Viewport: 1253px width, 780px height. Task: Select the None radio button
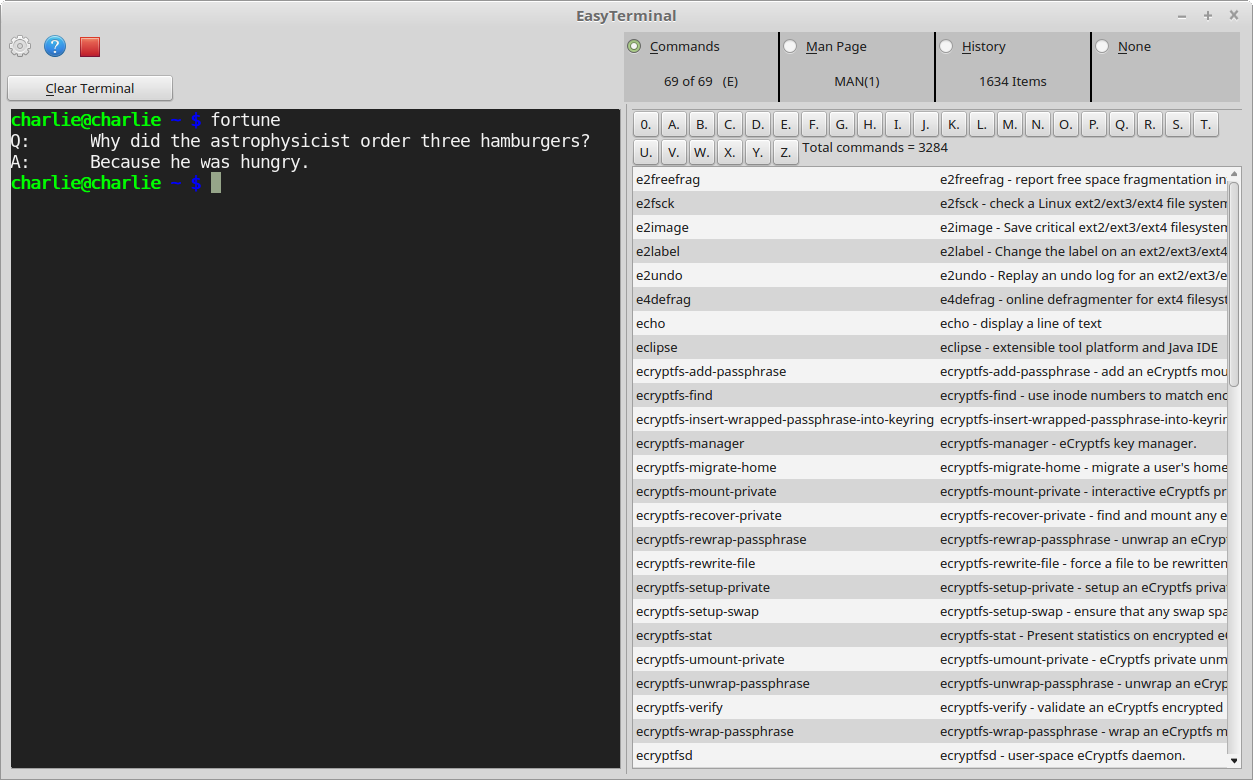tap(1102, 46)
